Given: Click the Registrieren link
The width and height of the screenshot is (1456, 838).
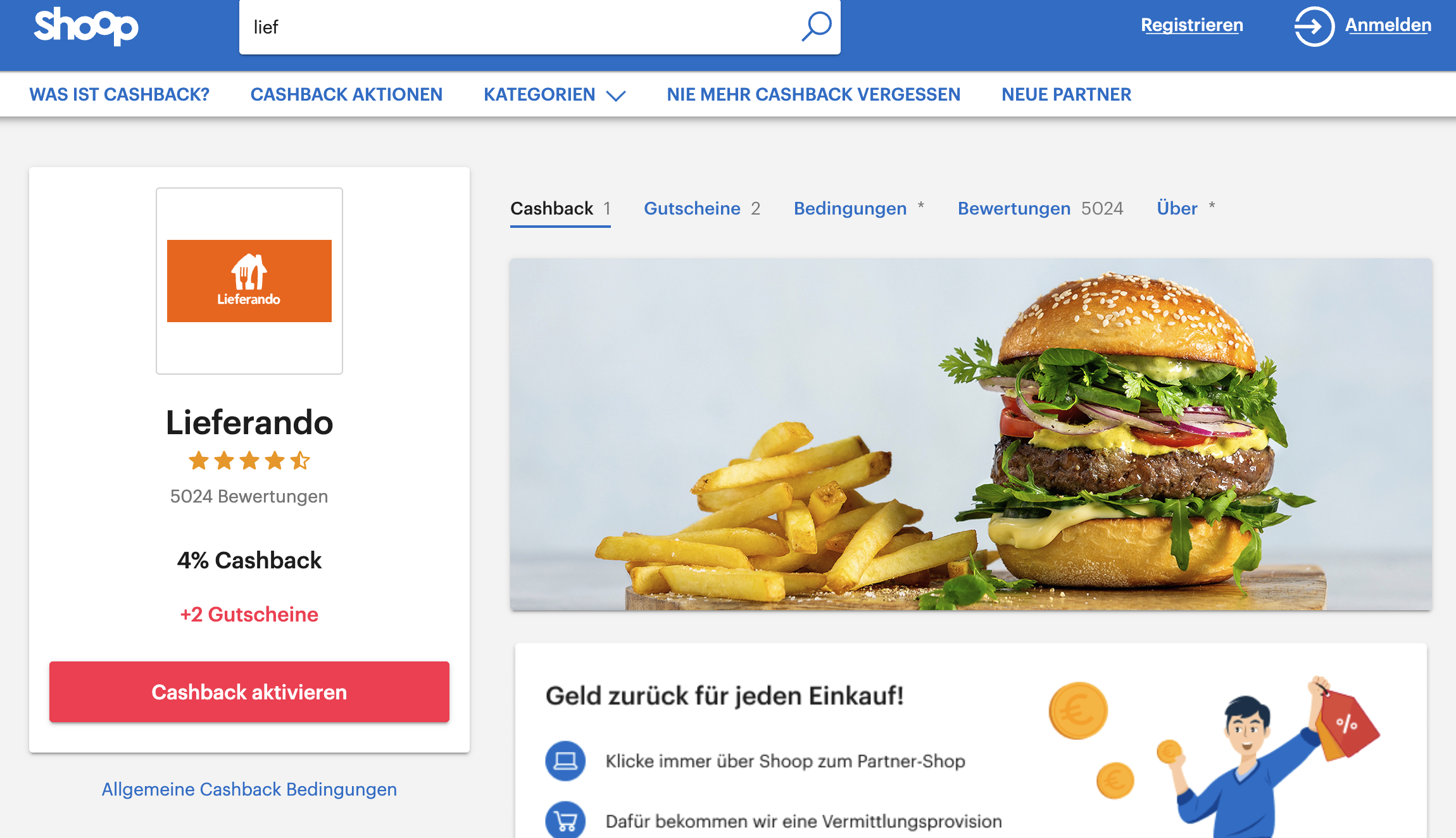Looking at the screenshot, I should 1192,25.
